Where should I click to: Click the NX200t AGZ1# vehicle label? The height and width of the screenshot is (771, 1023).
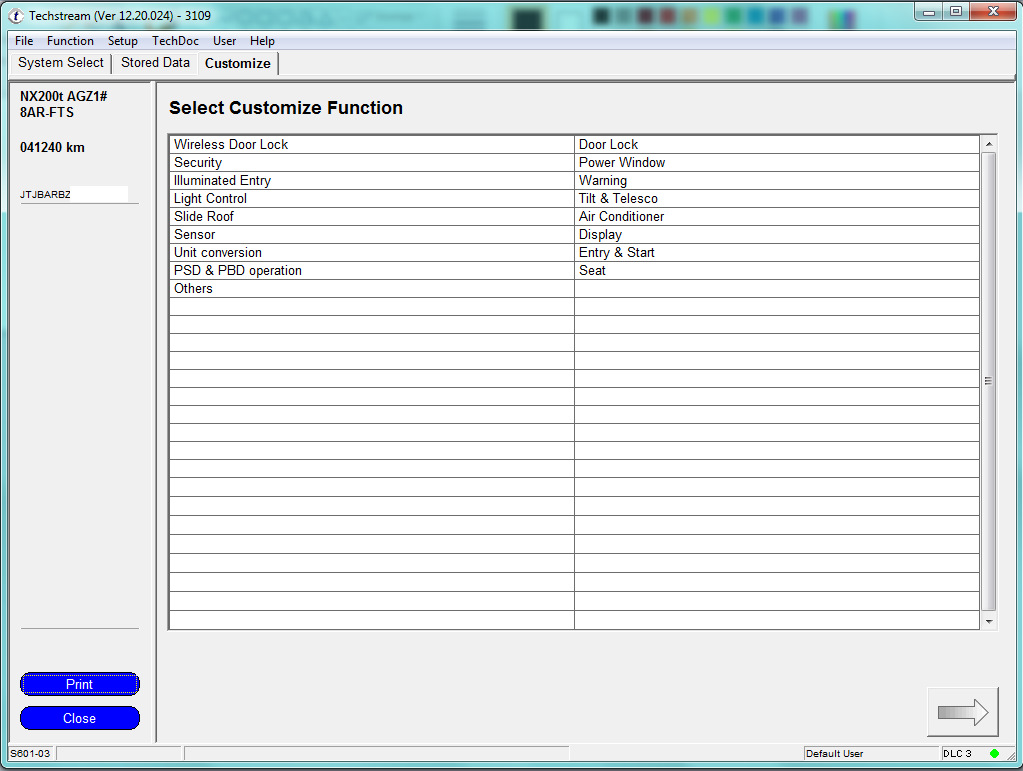[63, 96]
